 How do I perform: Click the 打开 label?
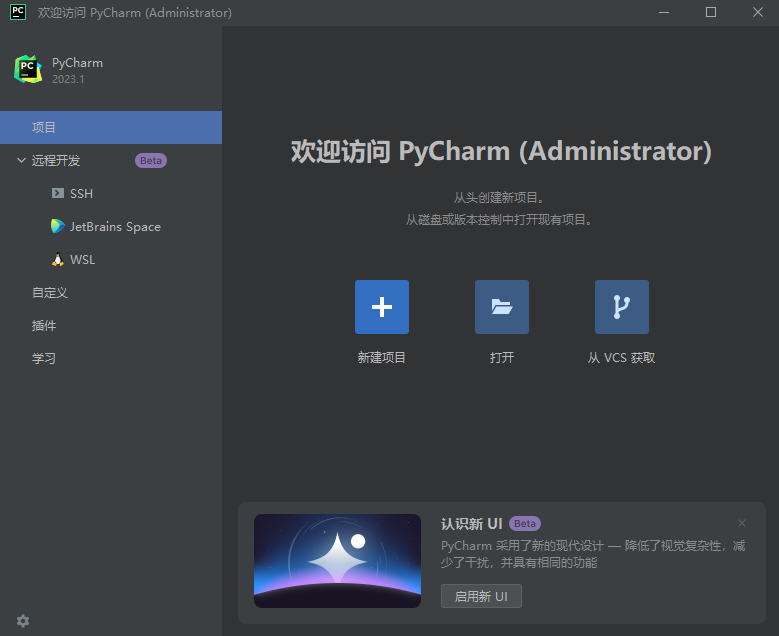pyautogui.click(x=502, y=357)
